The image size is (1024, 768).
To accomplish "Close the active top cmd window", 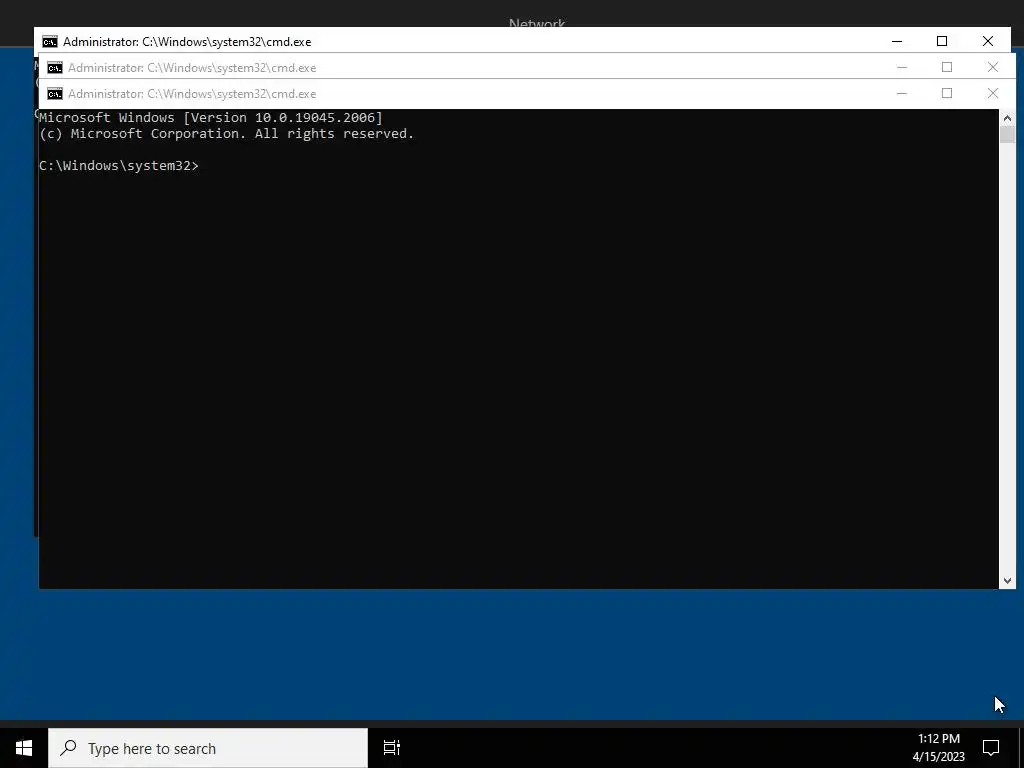I will pos(987,41).
